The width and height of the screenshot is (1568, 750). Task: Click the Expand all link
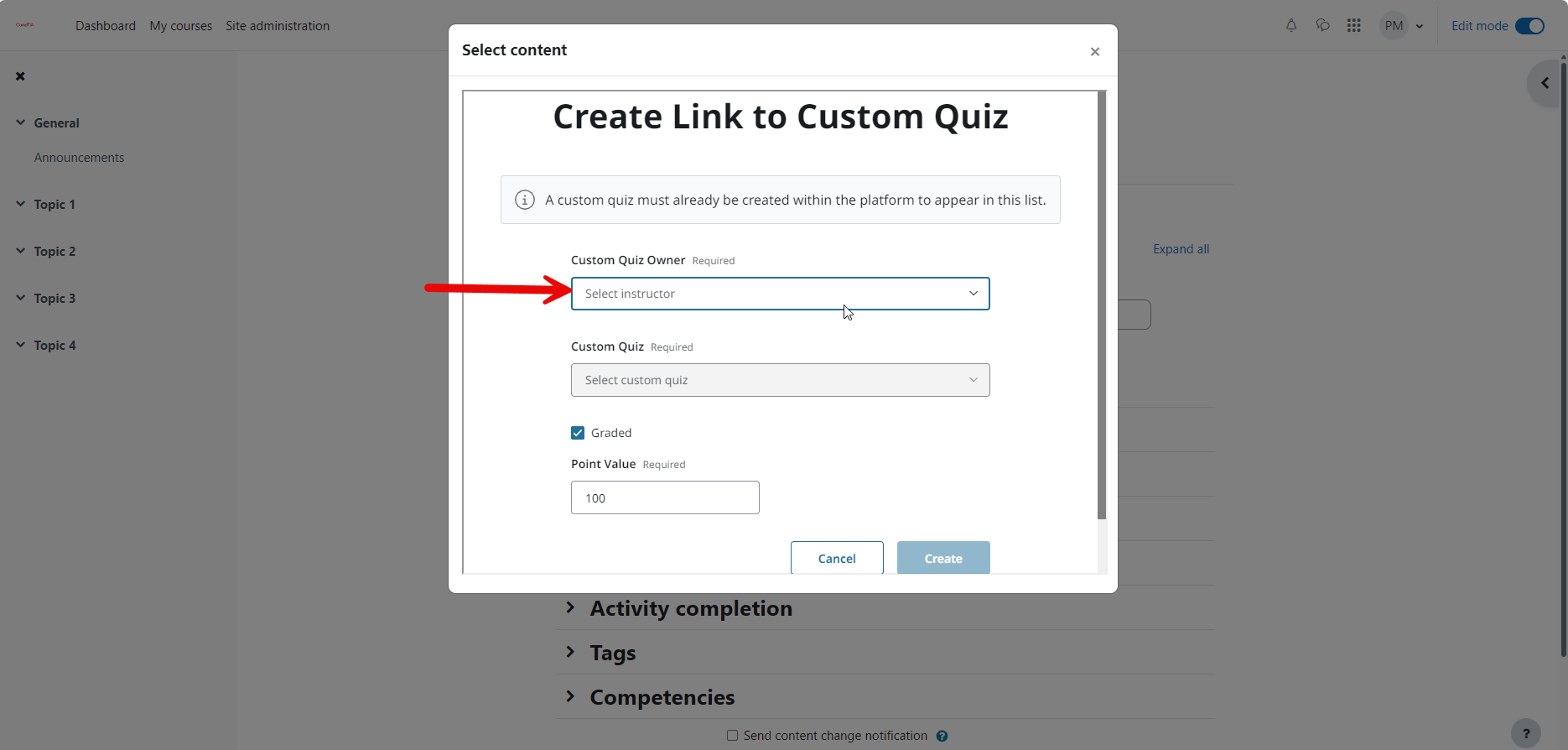coord(1181,249)
